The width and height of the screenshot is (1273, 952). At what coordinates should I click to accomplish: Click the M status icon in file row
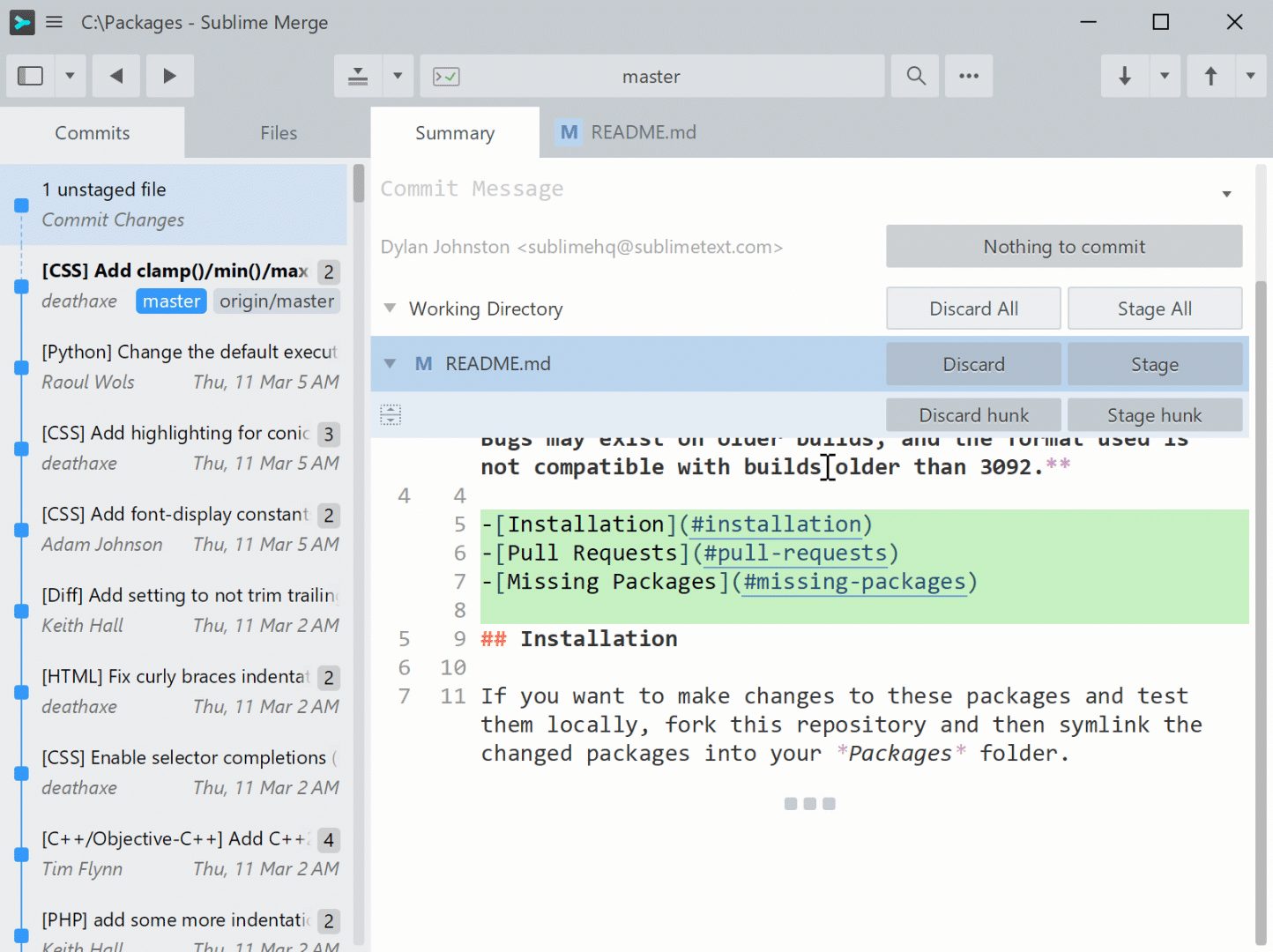point(423,364)
